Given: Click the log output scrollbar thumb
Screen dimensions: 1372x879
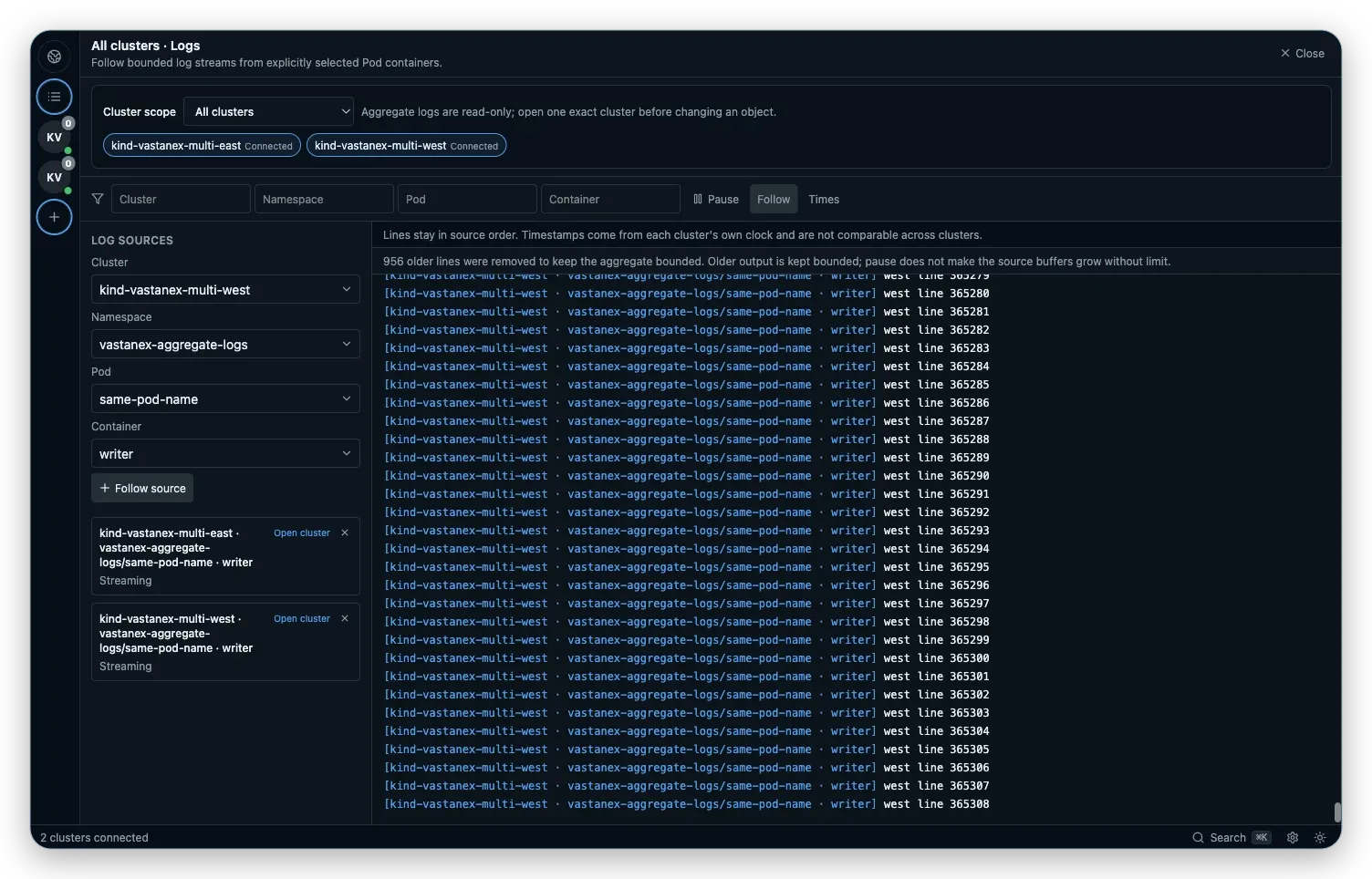Looking at the screenshot, I should (x=1336, y=812).
